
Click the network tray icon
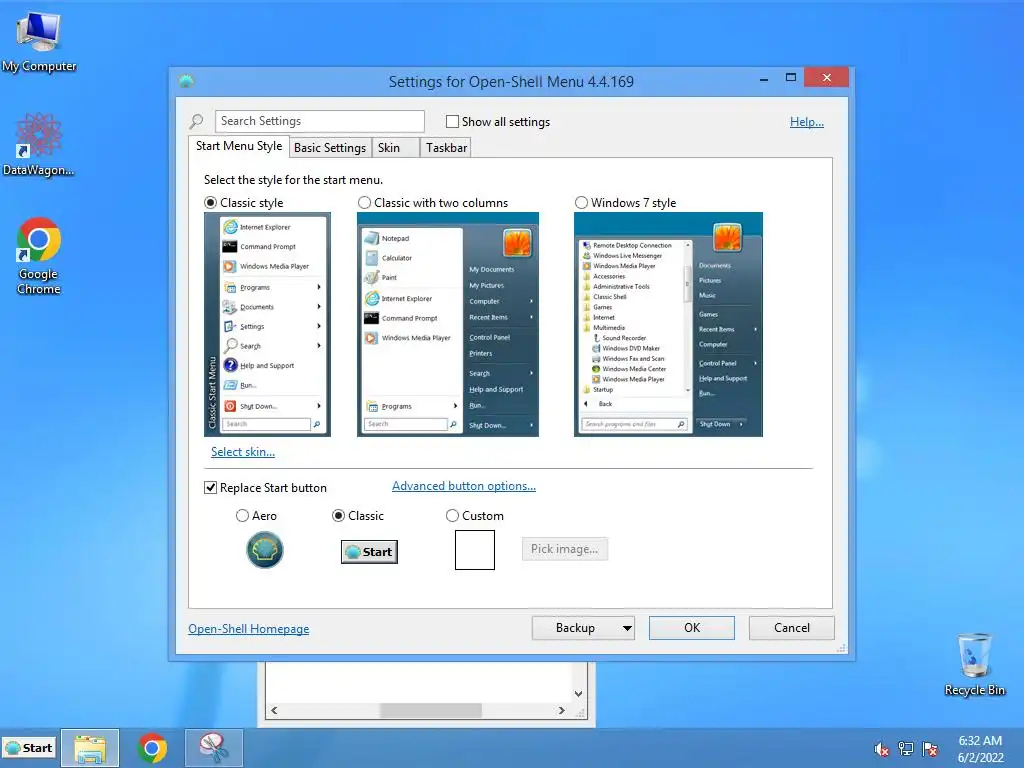[906, 749]
